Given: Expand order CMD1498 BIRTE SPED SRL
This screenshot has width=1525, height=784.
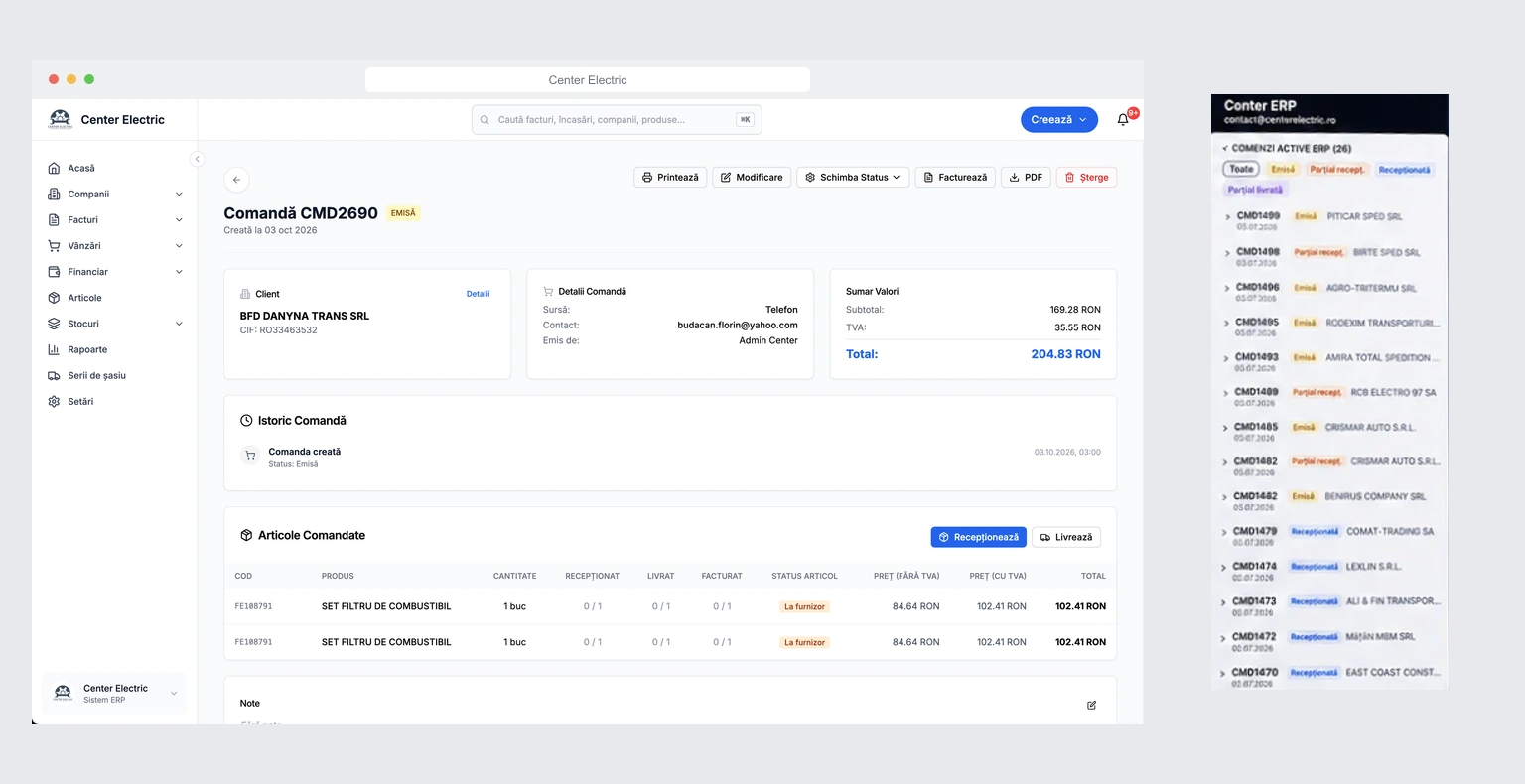Looking at the screenshot, I should point(1227,252).
